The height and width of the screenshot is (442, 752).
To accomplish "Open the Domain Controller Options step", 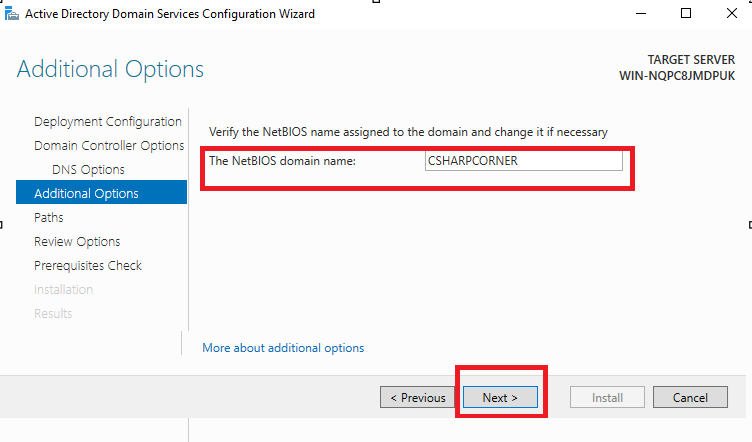I will click(108, 146).
